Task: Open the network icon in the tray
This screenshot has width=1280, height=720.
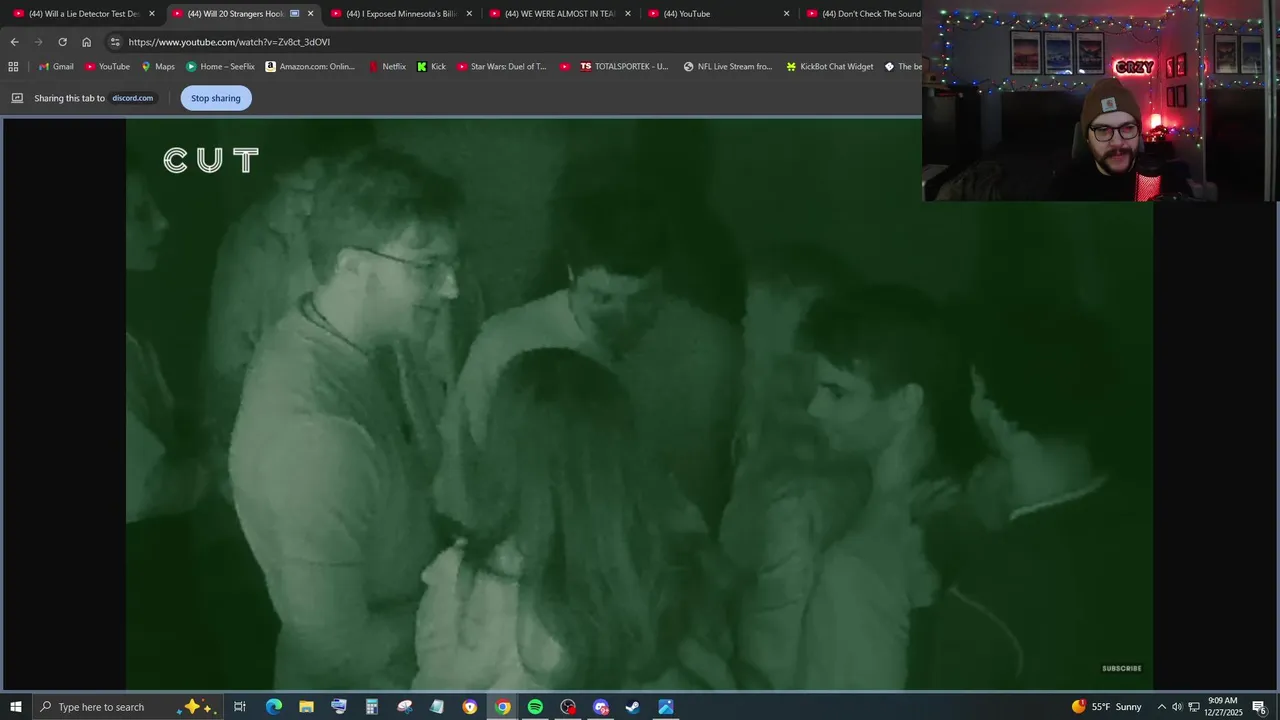Action: pyautogui.click(x=1194, y=707)
